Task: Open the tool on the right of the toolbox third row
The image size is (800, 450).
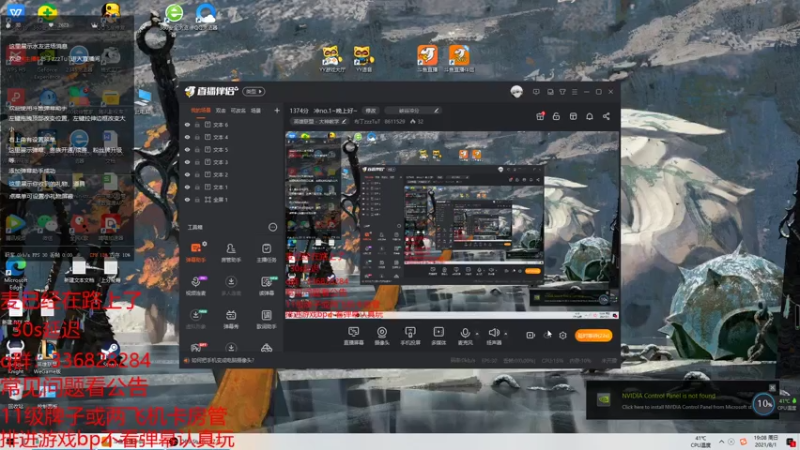Action: [x=266, y=319]
